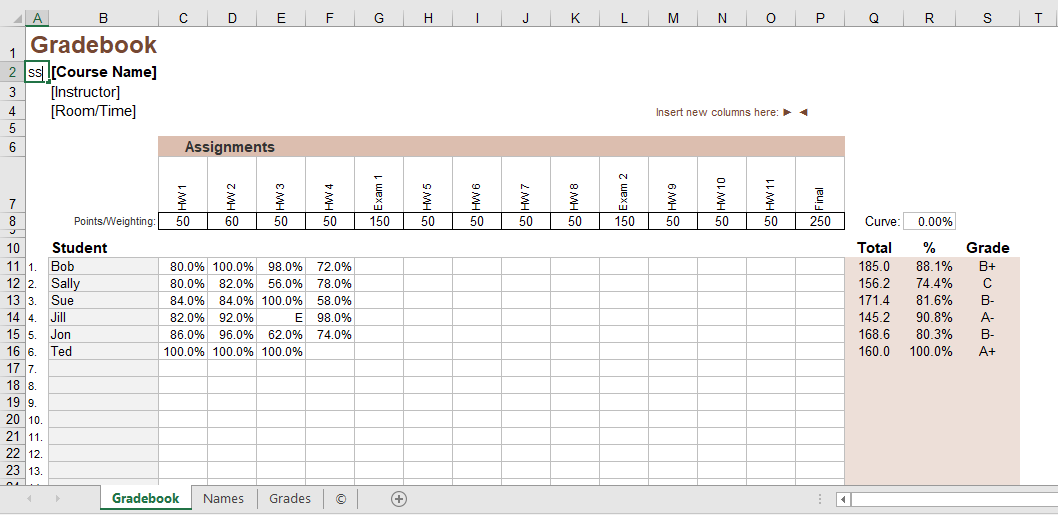Click the next sheet scroll arrow
This screenshot has width=1058, height=515.
click(57, 499)
